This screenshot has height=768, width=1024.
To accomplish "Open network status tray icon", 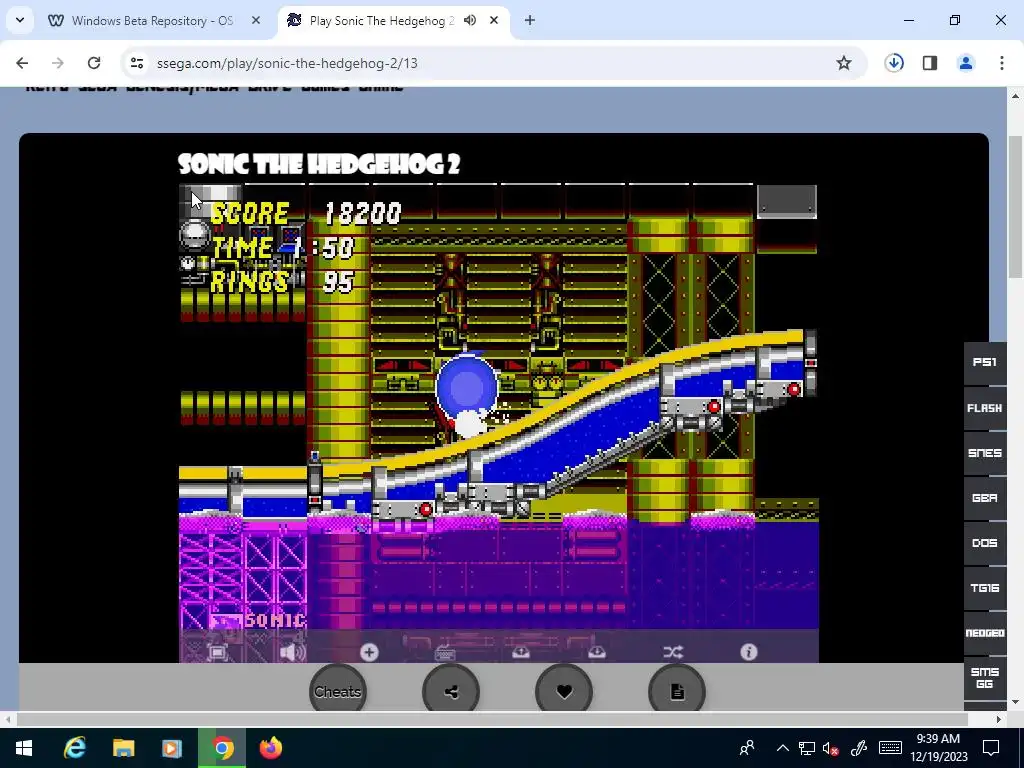I will 807,748.
